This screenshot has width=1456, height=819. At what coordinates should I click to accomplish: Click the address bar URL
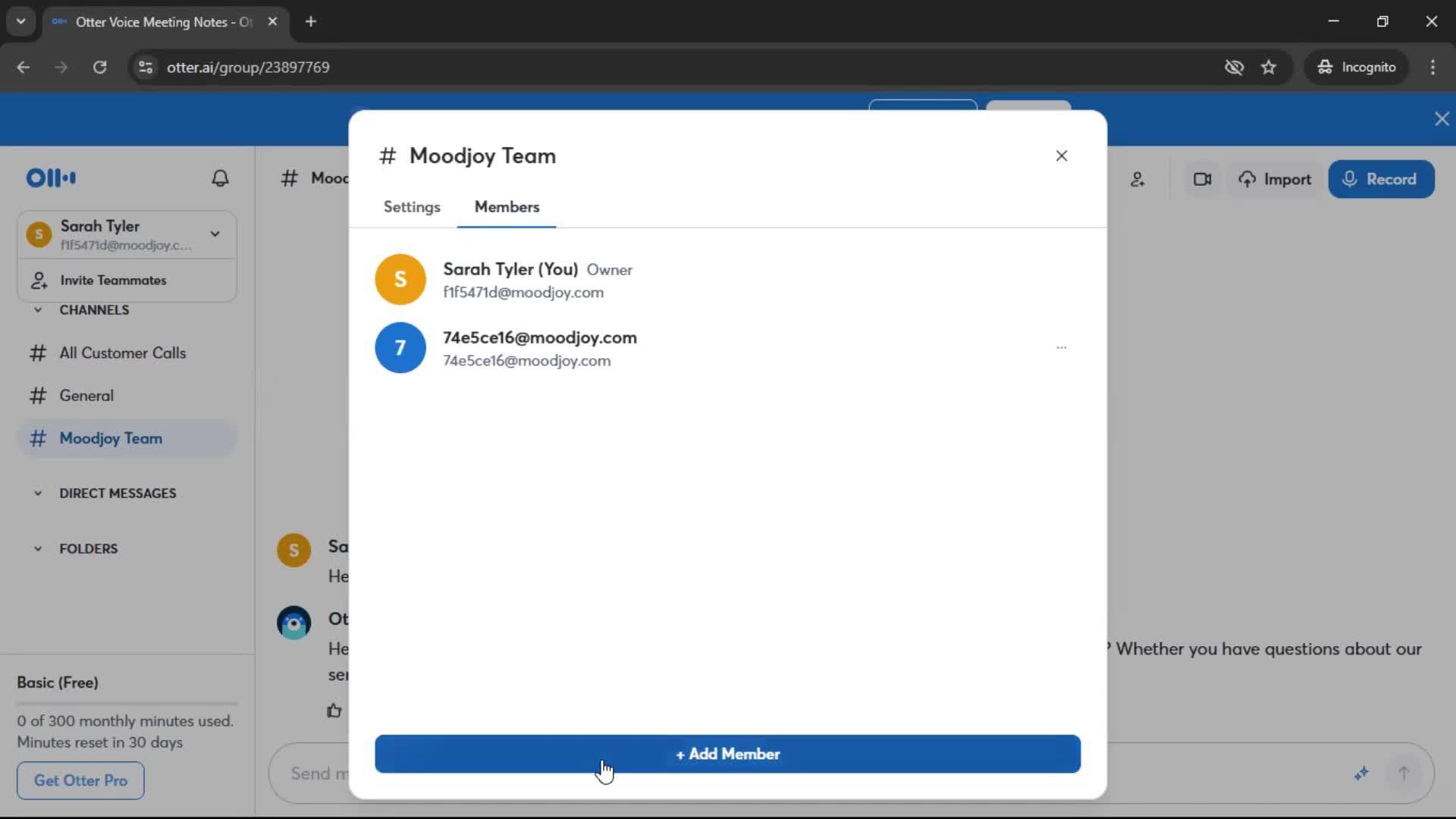(248, 67)
